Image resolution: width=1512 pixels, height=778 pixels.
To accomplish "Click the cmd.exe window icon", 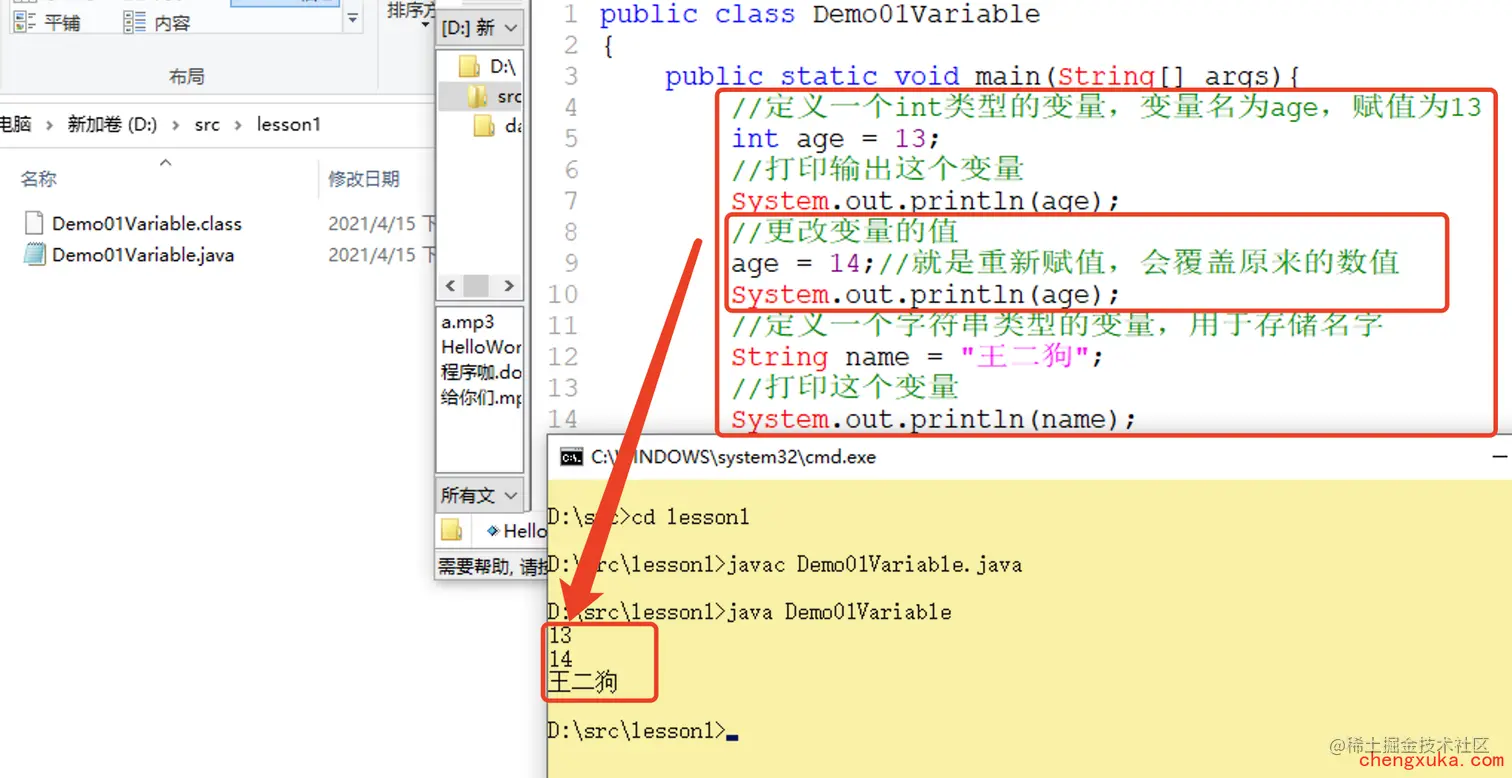I will (x=571, y=457).
